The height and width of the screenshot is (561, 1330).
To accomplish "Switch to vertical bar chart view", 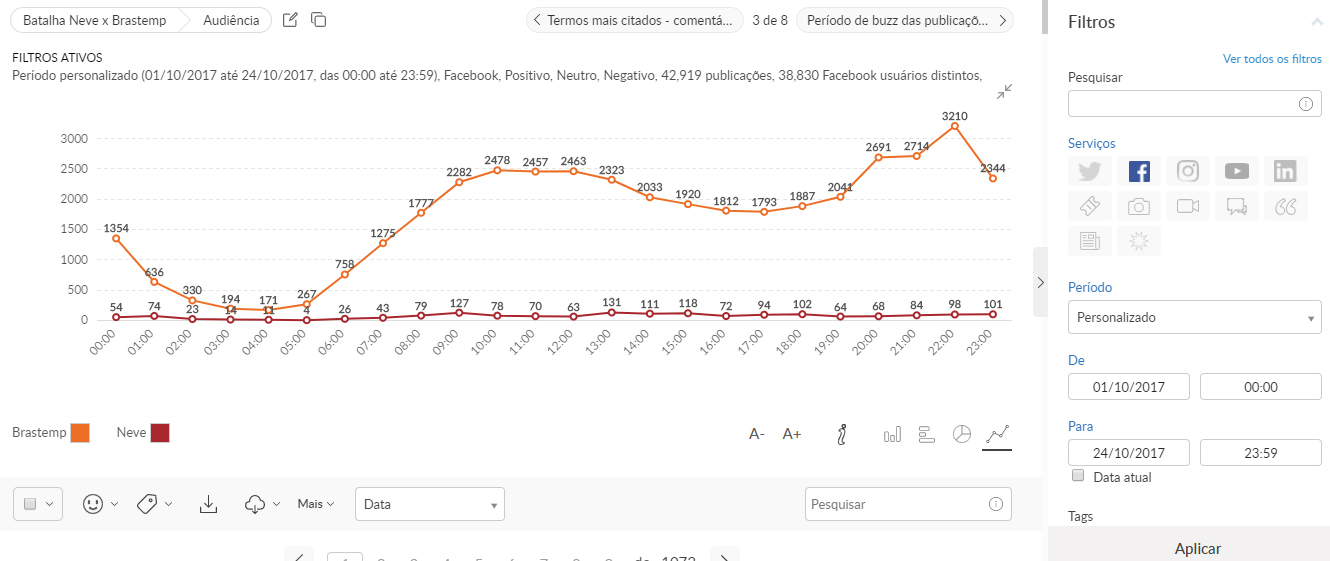I will (892, 434).
